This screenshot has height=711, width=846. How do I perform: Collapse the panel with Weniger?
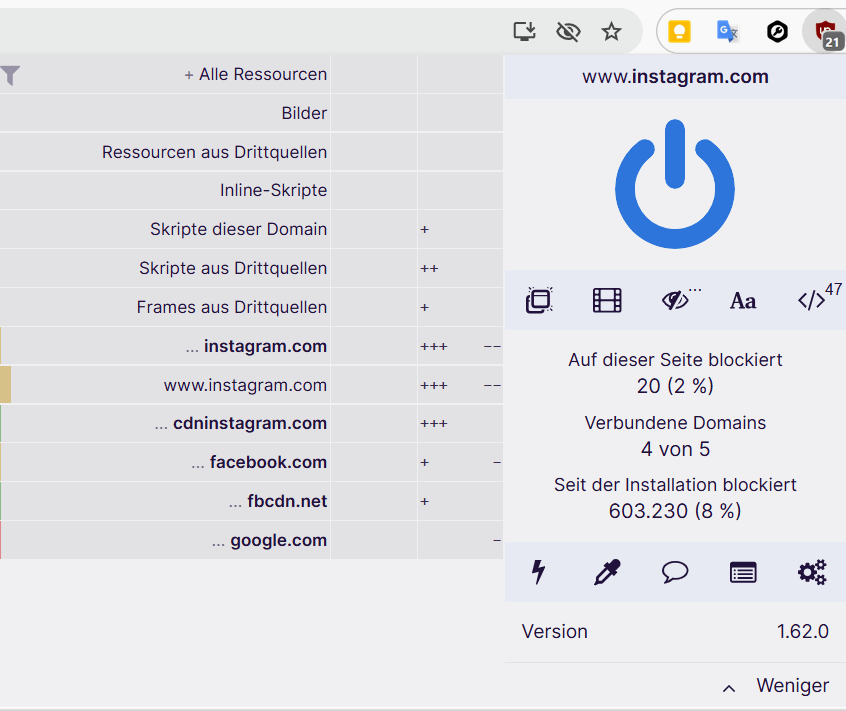[776, 686]
